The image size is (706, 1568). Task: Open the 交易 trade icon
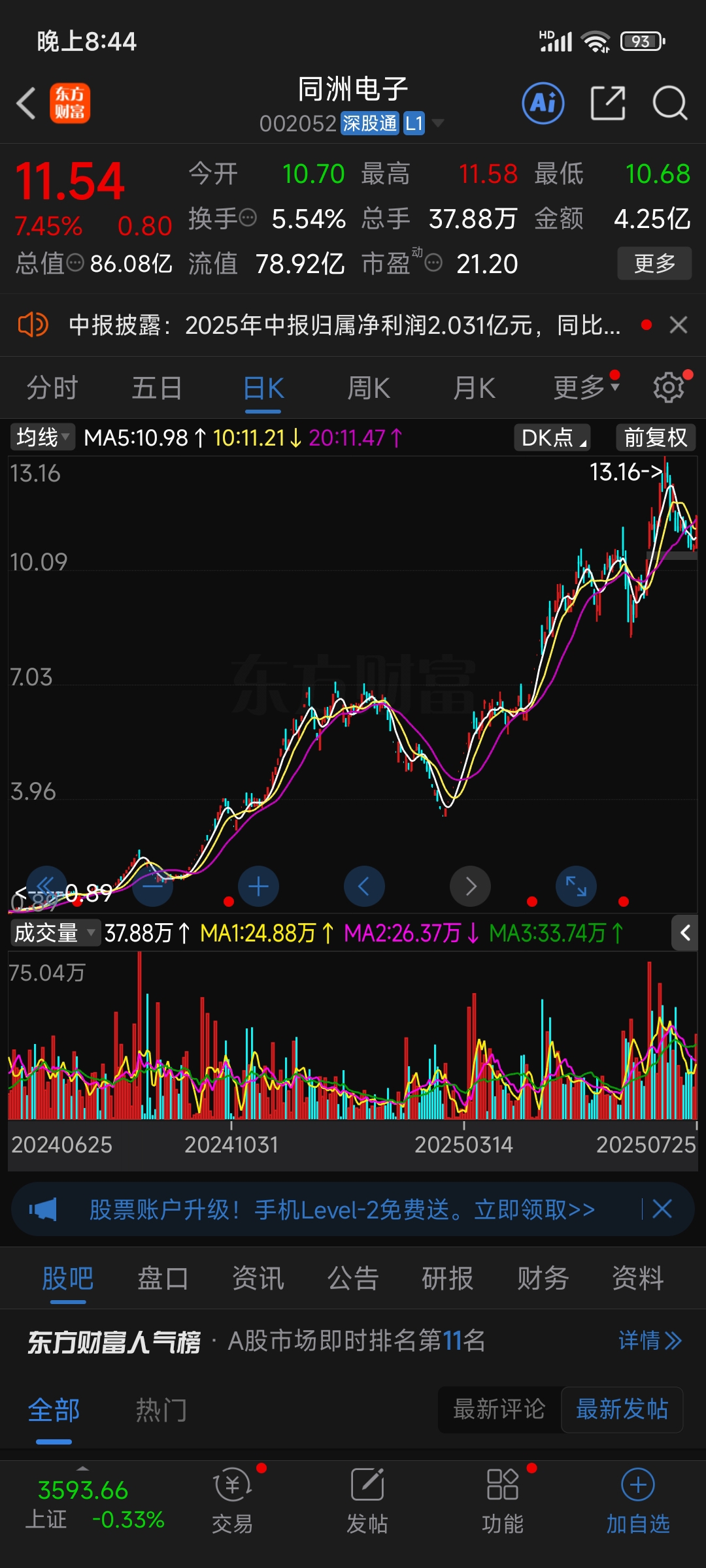coord(232,1501)
